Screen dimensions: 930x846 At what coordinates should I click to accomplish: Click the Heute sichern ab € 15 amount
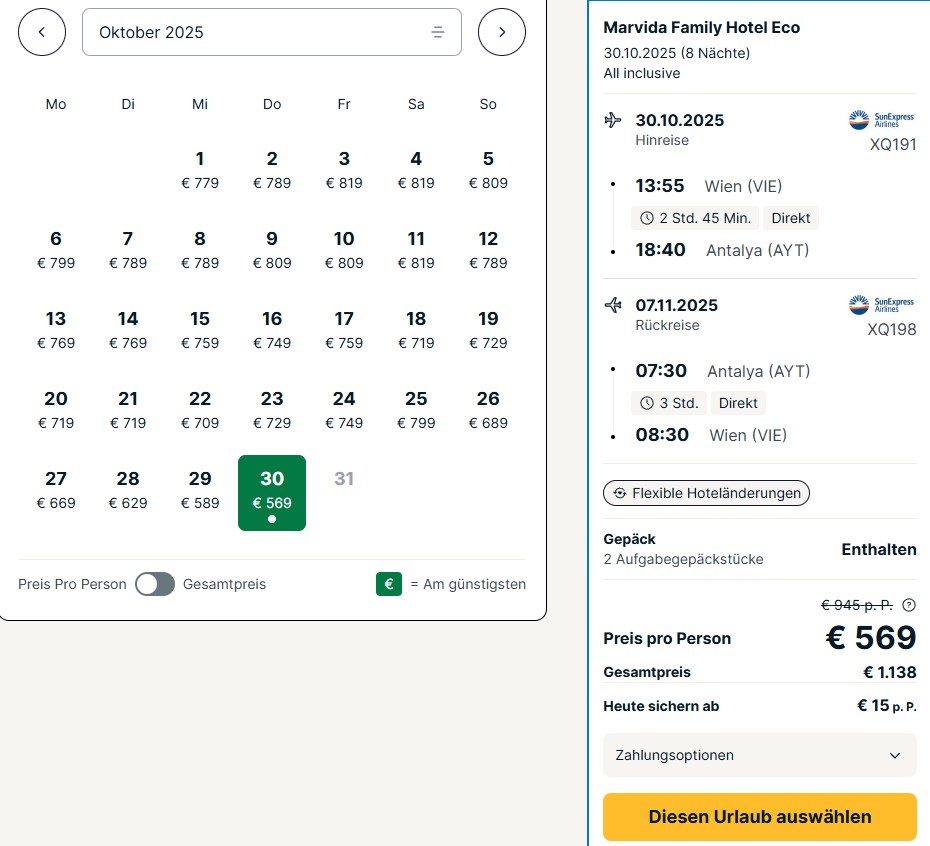pos(887,705)
